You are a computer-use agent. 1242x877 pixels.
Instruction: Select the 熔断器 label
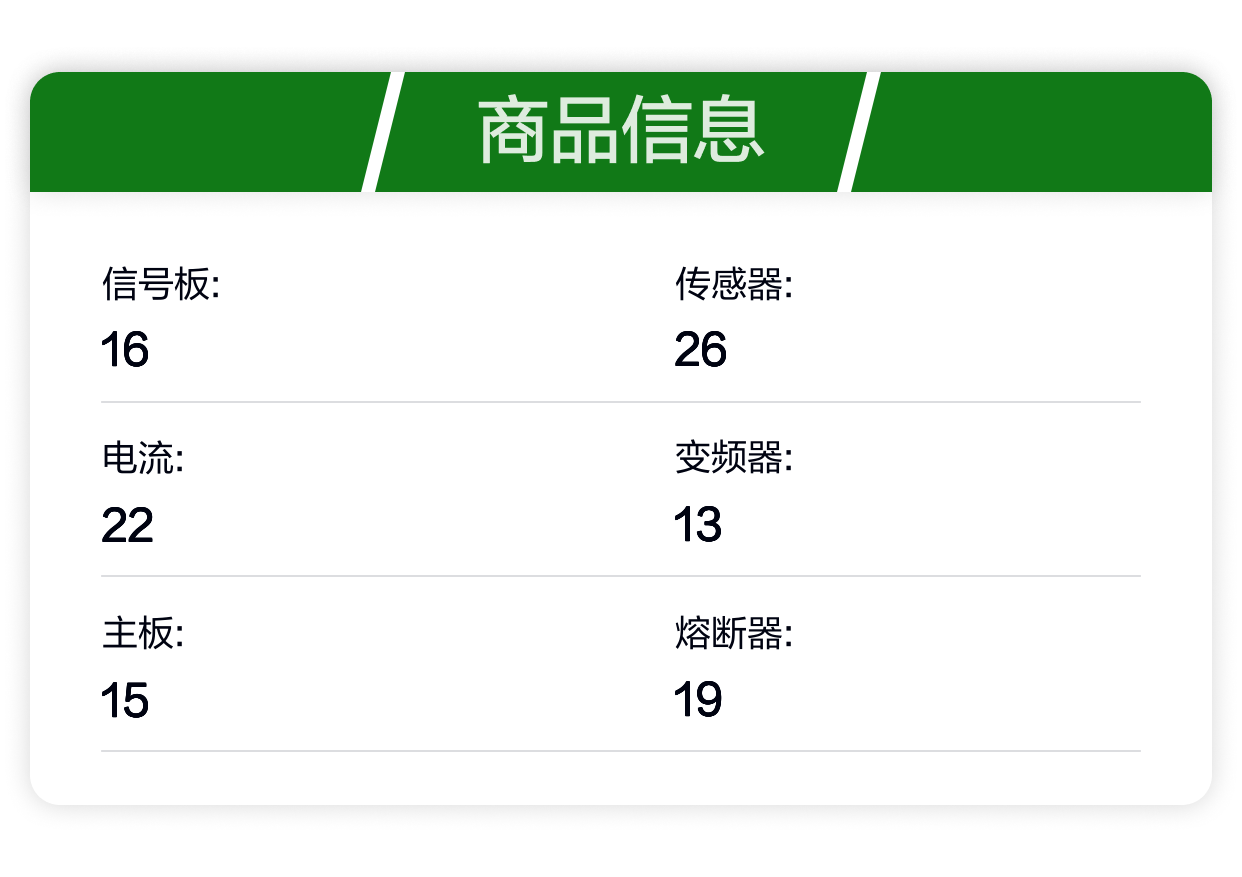(x=733, y=633)
